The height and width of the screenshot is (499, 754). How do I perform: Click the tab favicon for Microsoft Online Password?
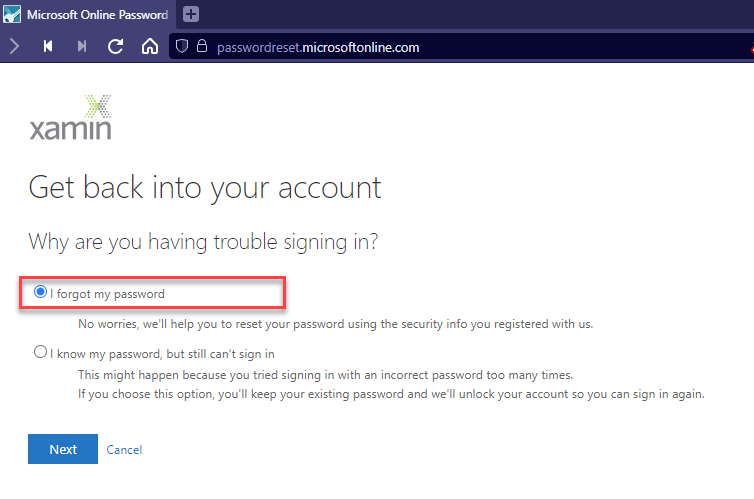tap(12, 14)
